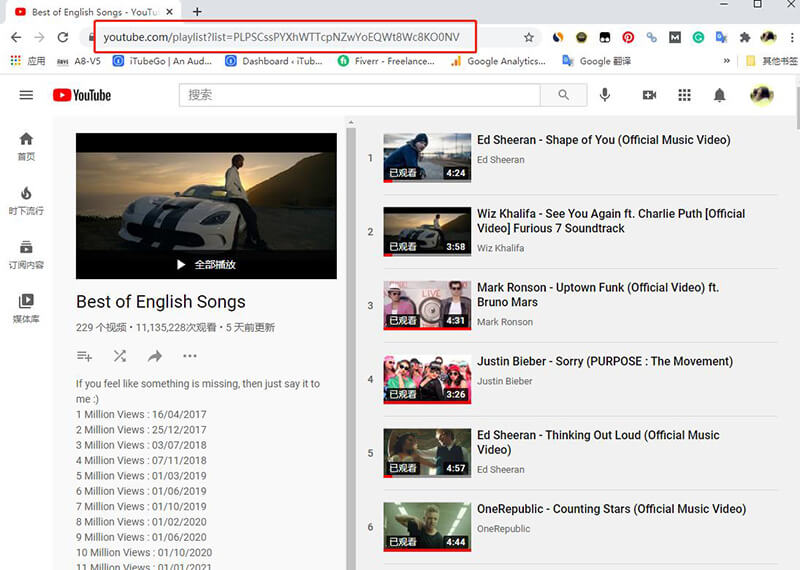Open Chrome's three-dot menu
The width and height of the screenshot is (800, 570).
coord(791,37)
